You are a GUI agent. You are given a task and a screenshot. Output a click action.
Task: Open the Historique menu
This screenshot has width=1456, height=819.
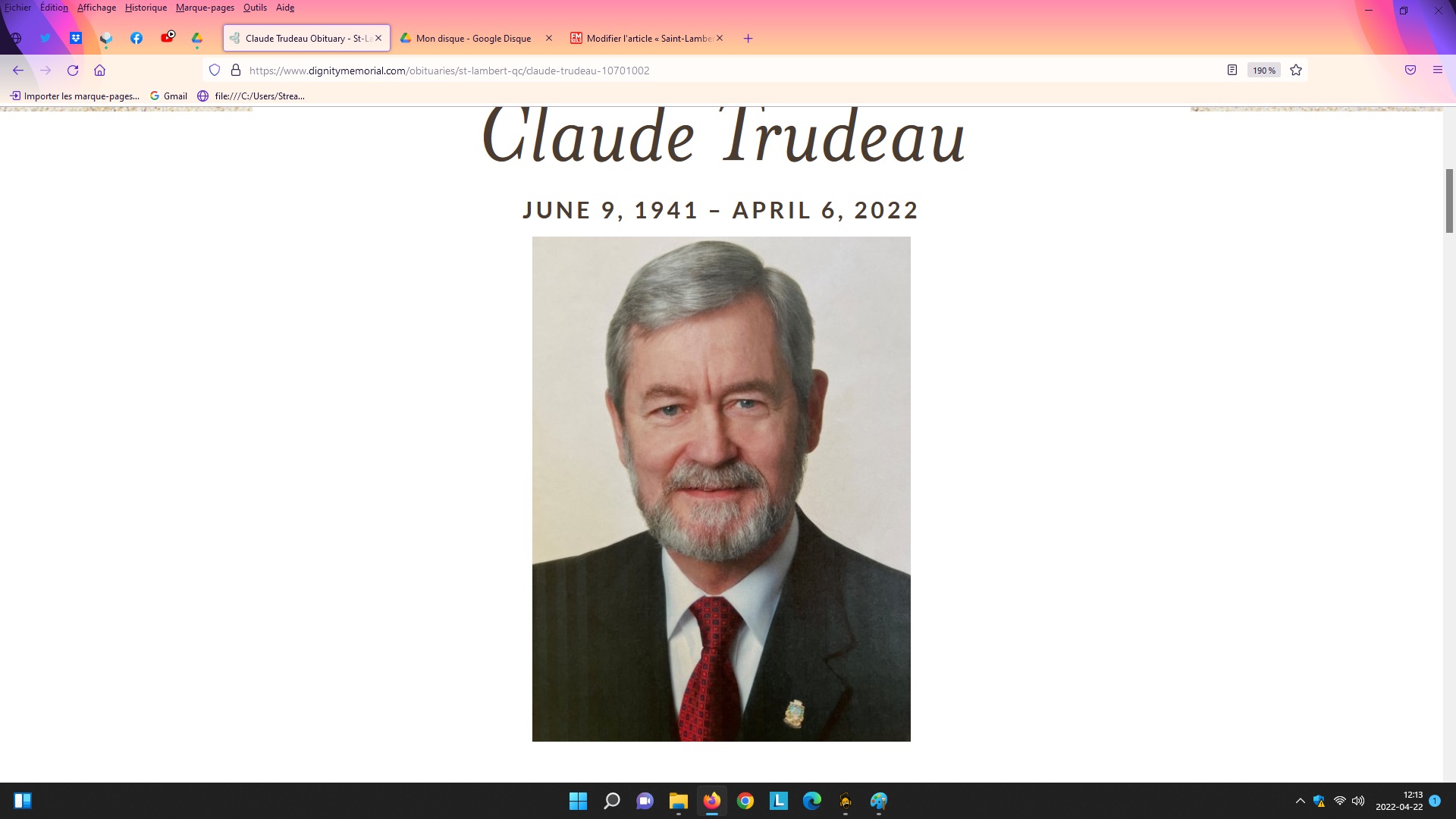(146, 8)
